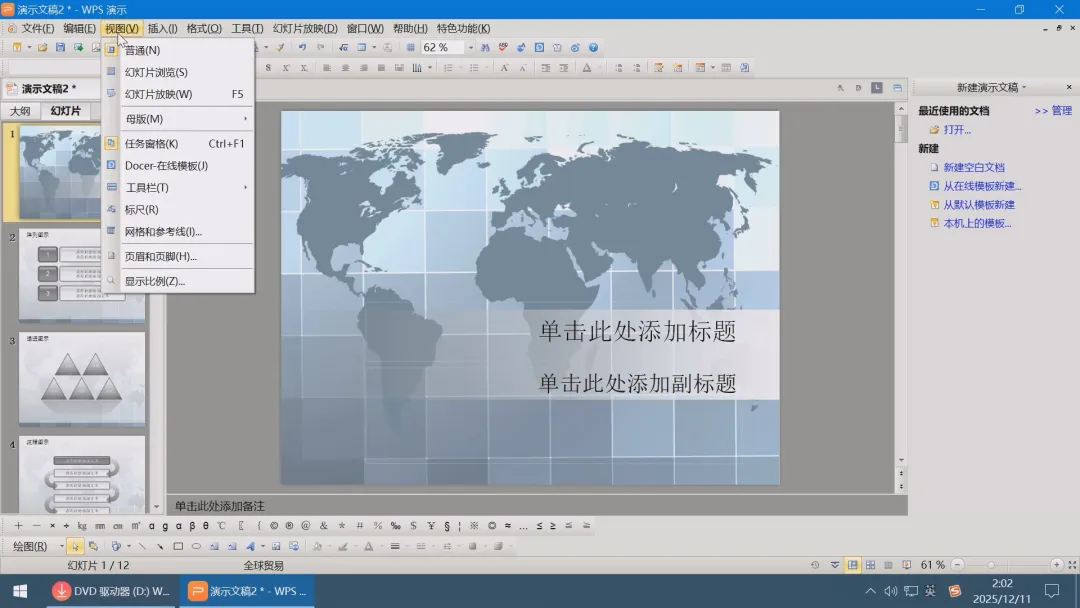Choose Header and Footer menu entry
This screenshot has height=608, width=1080.
pyautogui.click(x=180, y=256)
